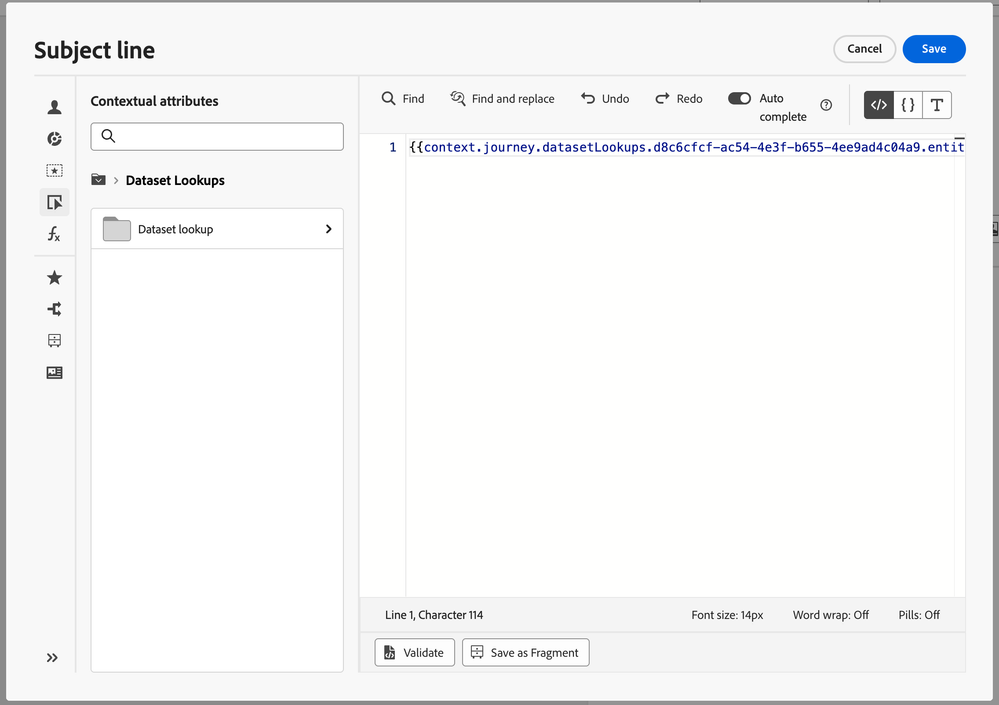Image resolution: width=999 pixels, height=705 pixels.
Task: Click the Validate button
Action: pos(415,652)
